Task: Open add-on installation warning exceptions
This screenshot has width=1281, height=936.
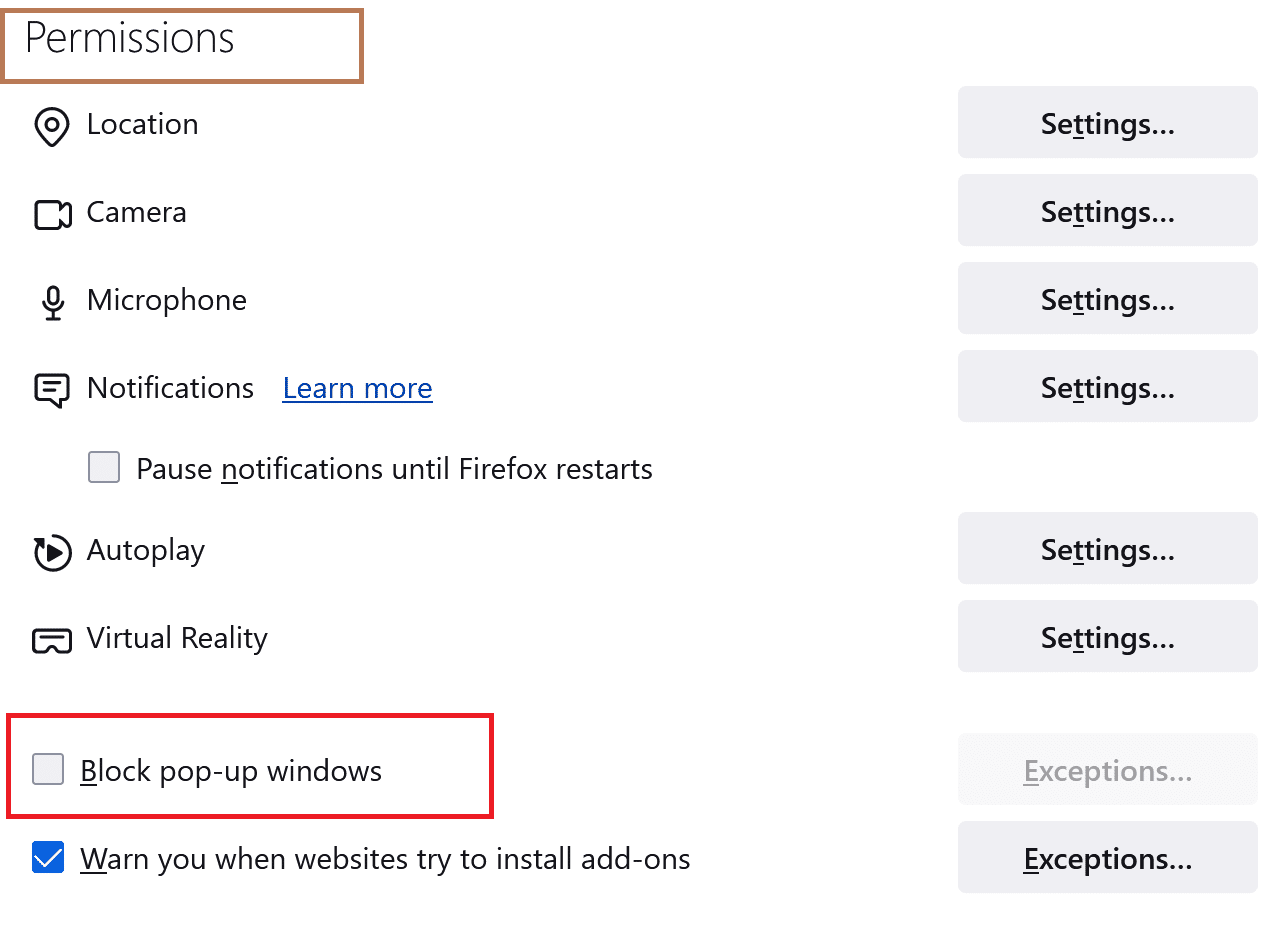Action: click(x=1106, y=857)
